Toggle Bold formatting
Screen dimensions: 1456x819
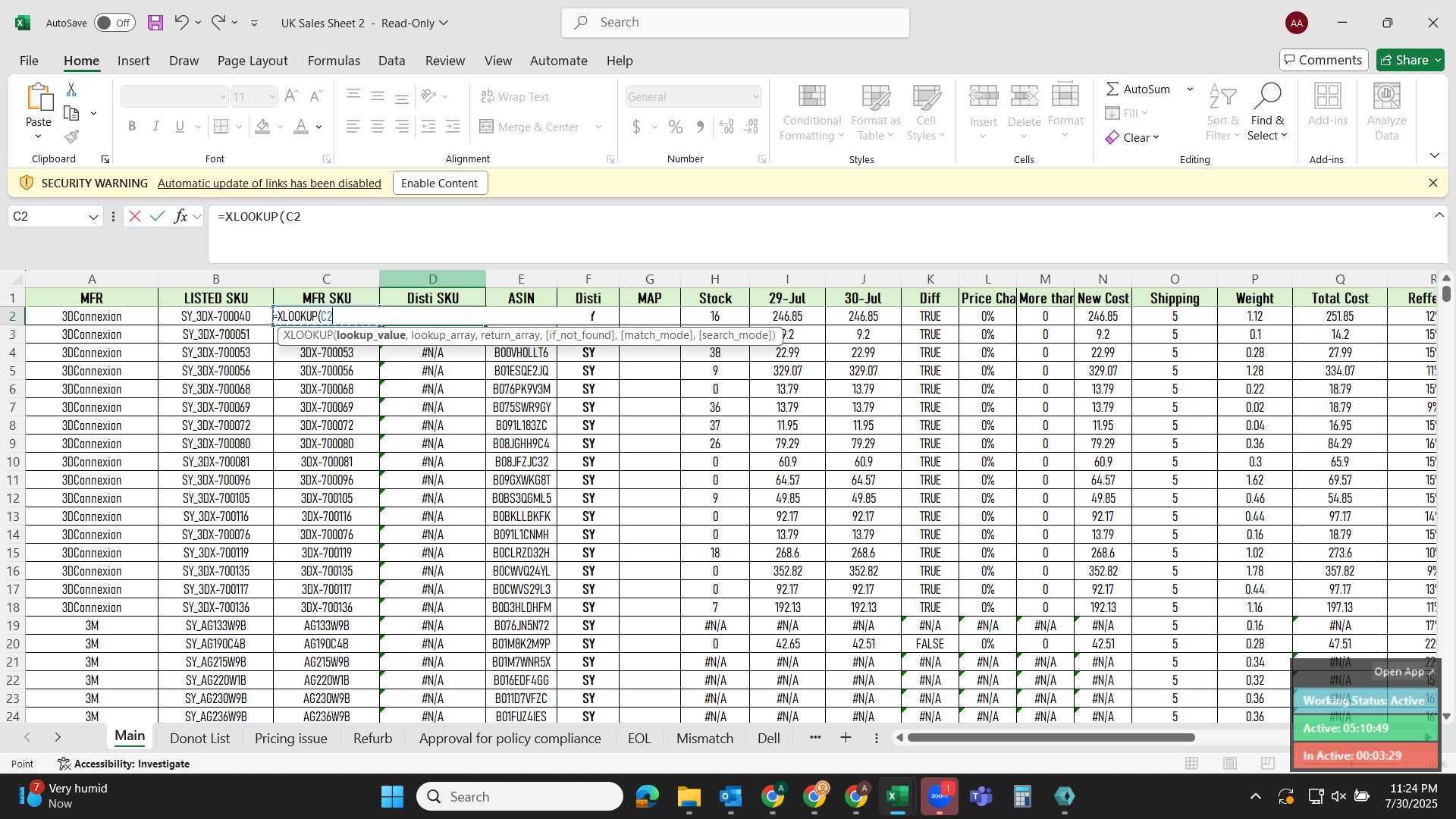132,127
